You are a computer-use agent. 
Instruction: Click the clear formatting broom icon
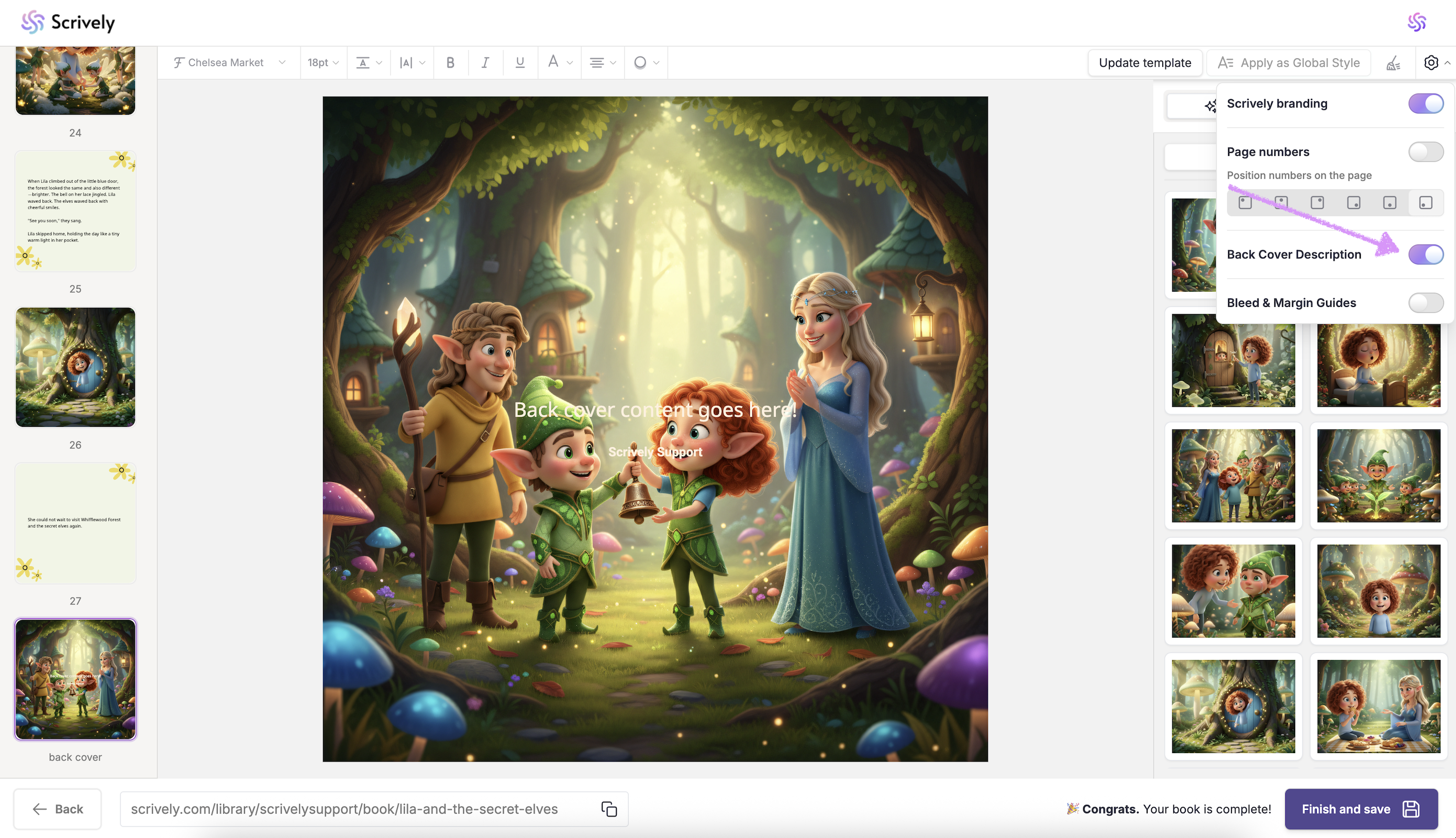[1393, 63]
